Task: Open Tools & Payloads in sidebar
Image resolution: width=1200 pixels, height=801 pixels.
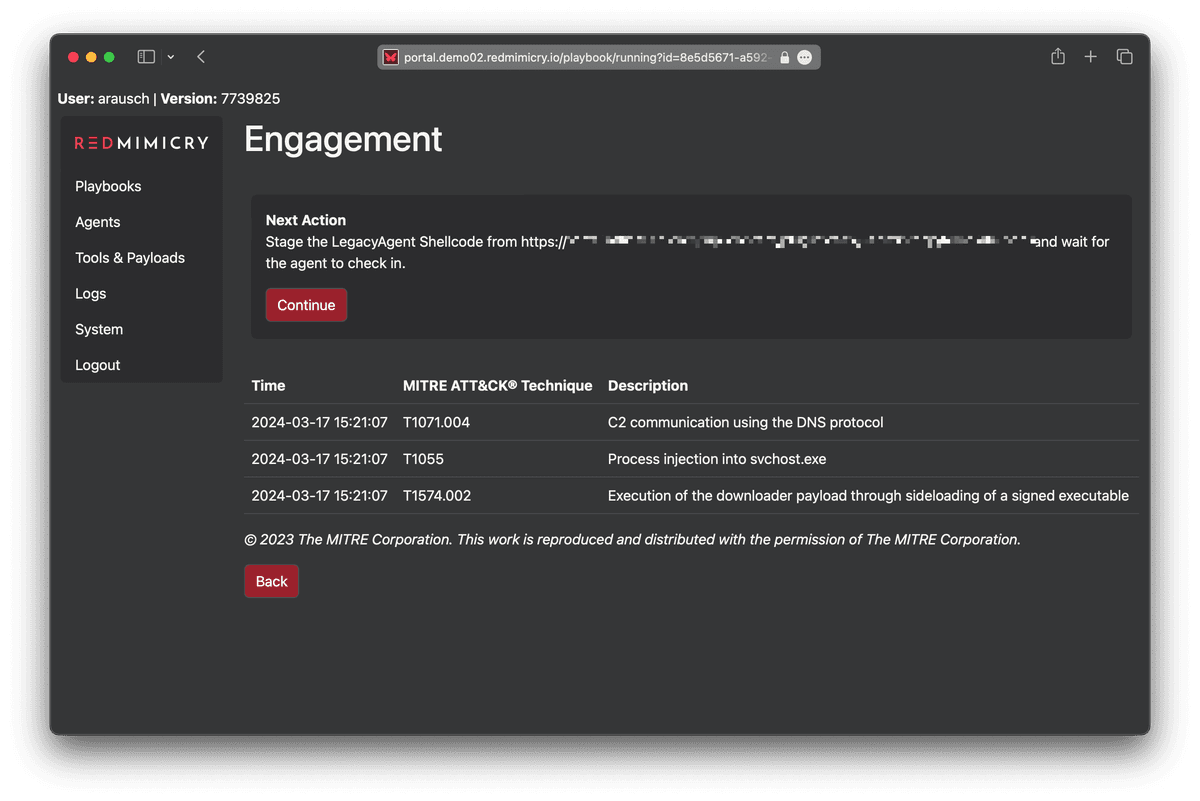Action: pyautogui.click(x=130, y=258)
